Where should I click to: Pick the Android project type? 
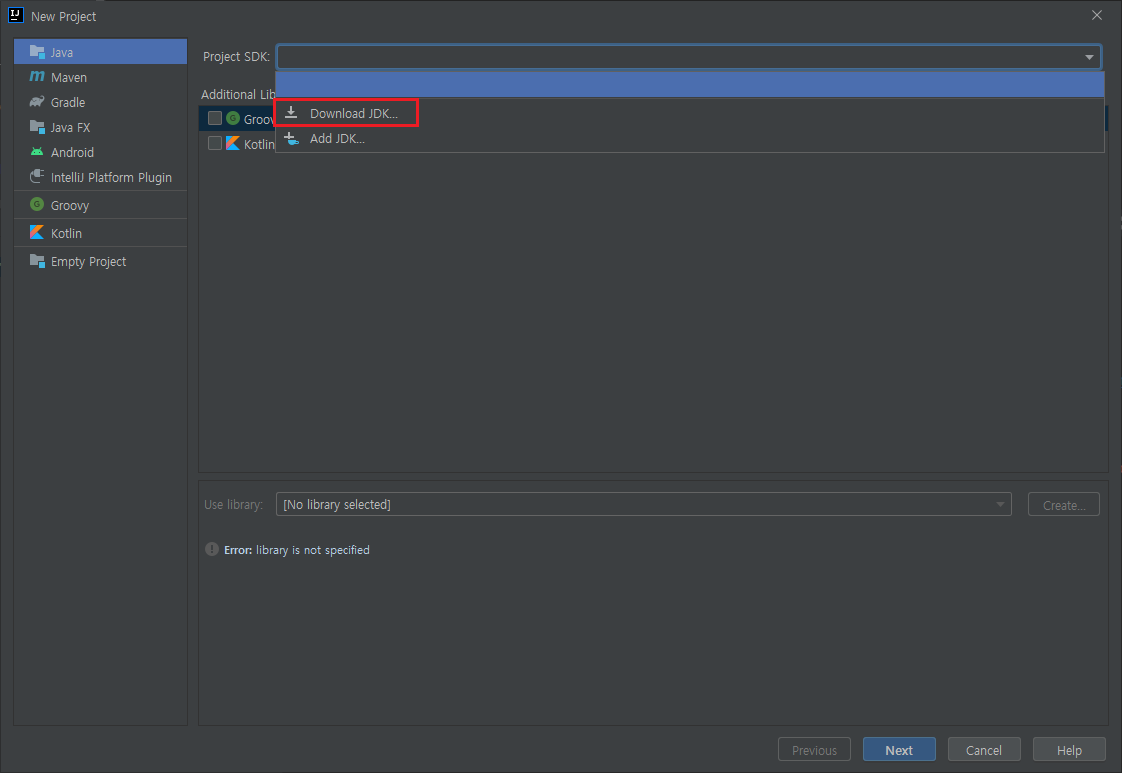(x=100, y=152)
